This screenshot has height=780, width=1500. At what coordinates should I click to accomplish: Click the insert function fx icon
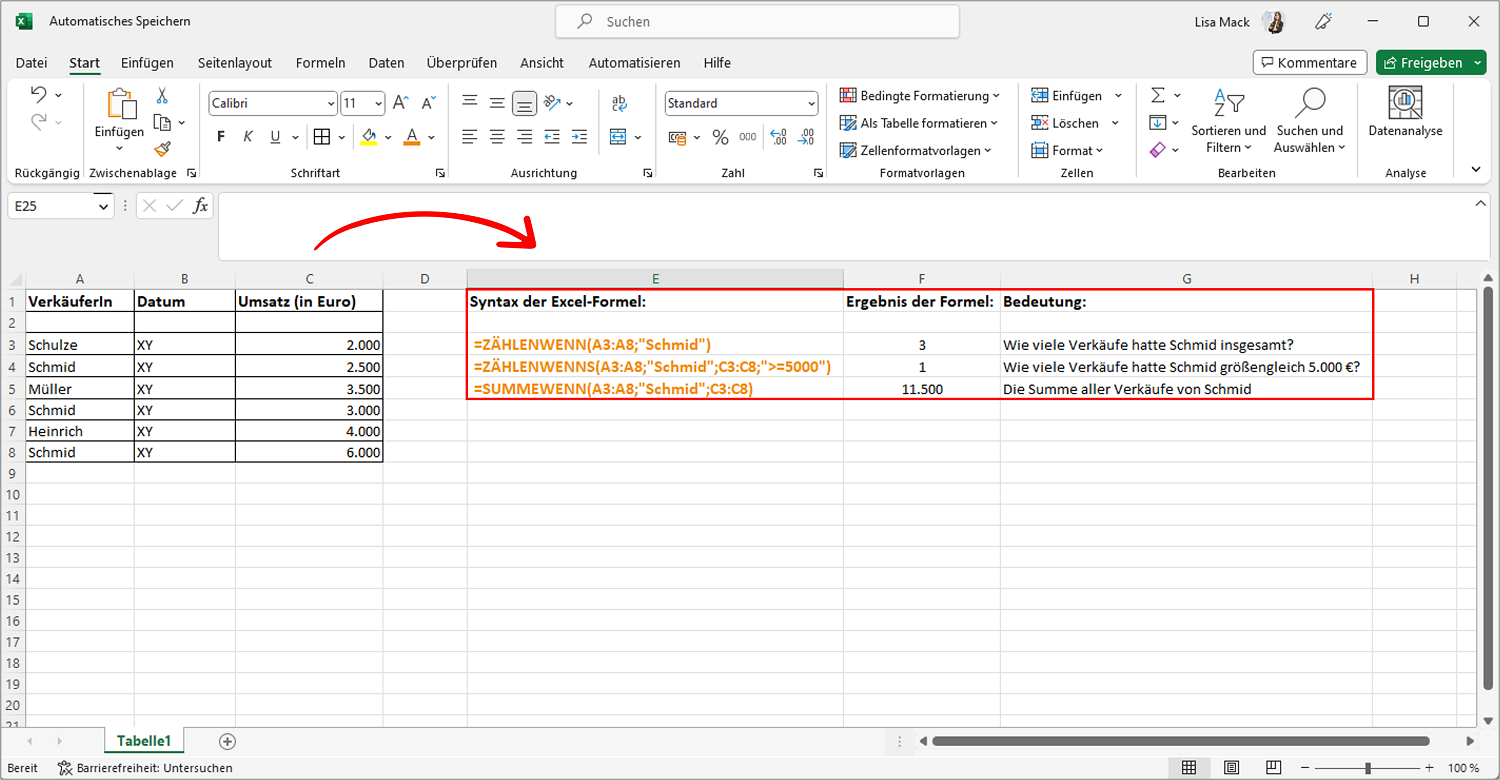coord(201,206)
